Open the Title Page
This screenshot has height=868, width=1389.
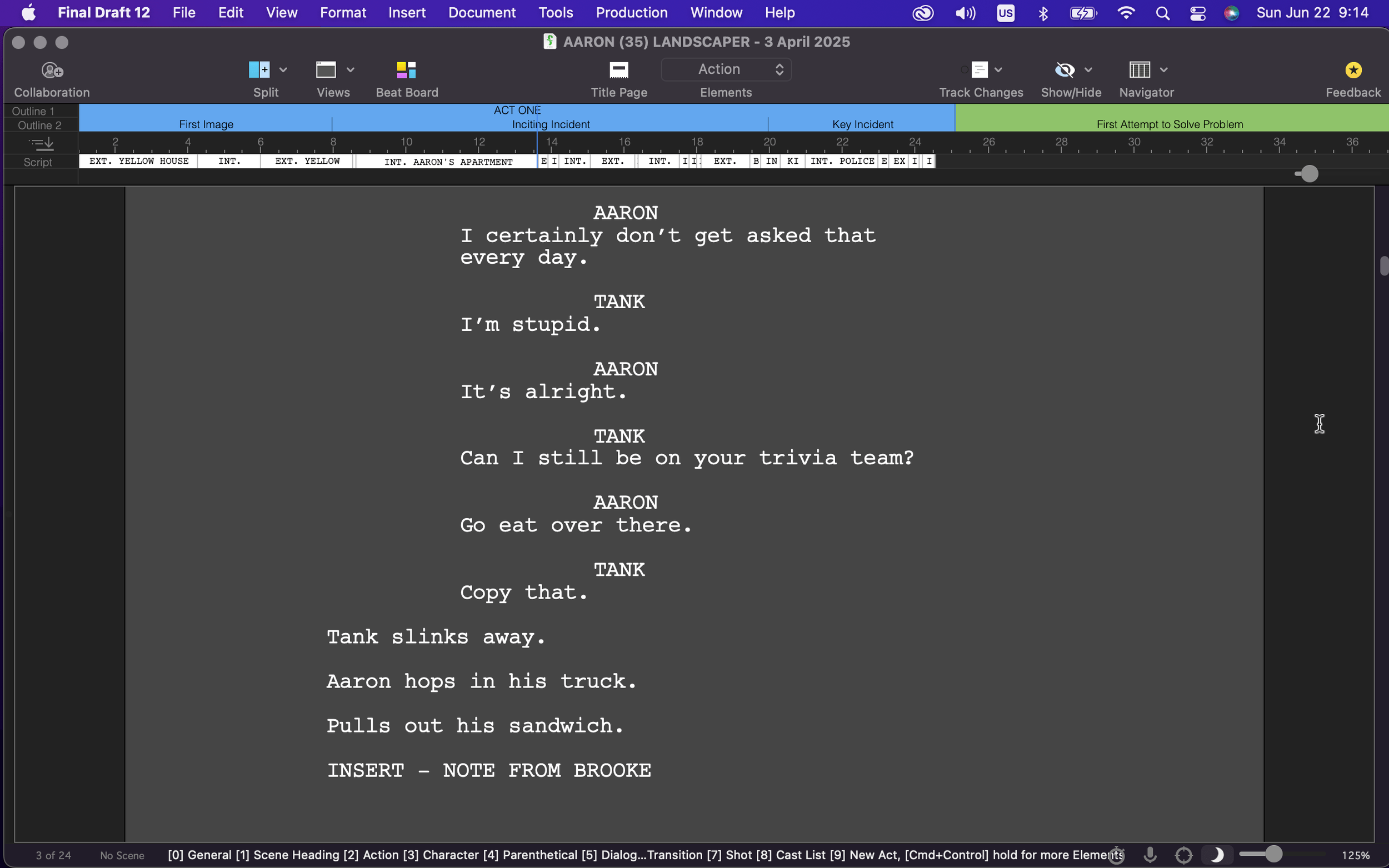tap(618, 70)
